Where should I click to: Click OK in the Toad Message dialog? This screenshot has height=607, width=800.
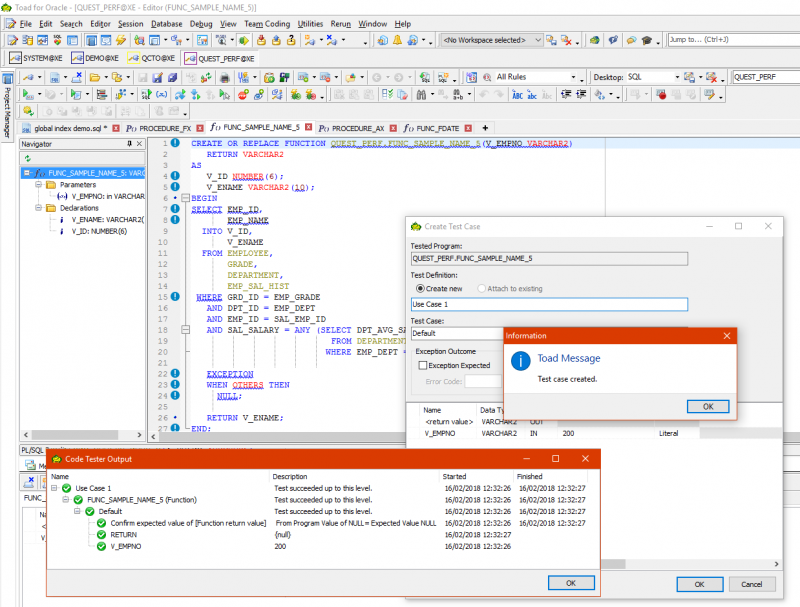(708, 406)
